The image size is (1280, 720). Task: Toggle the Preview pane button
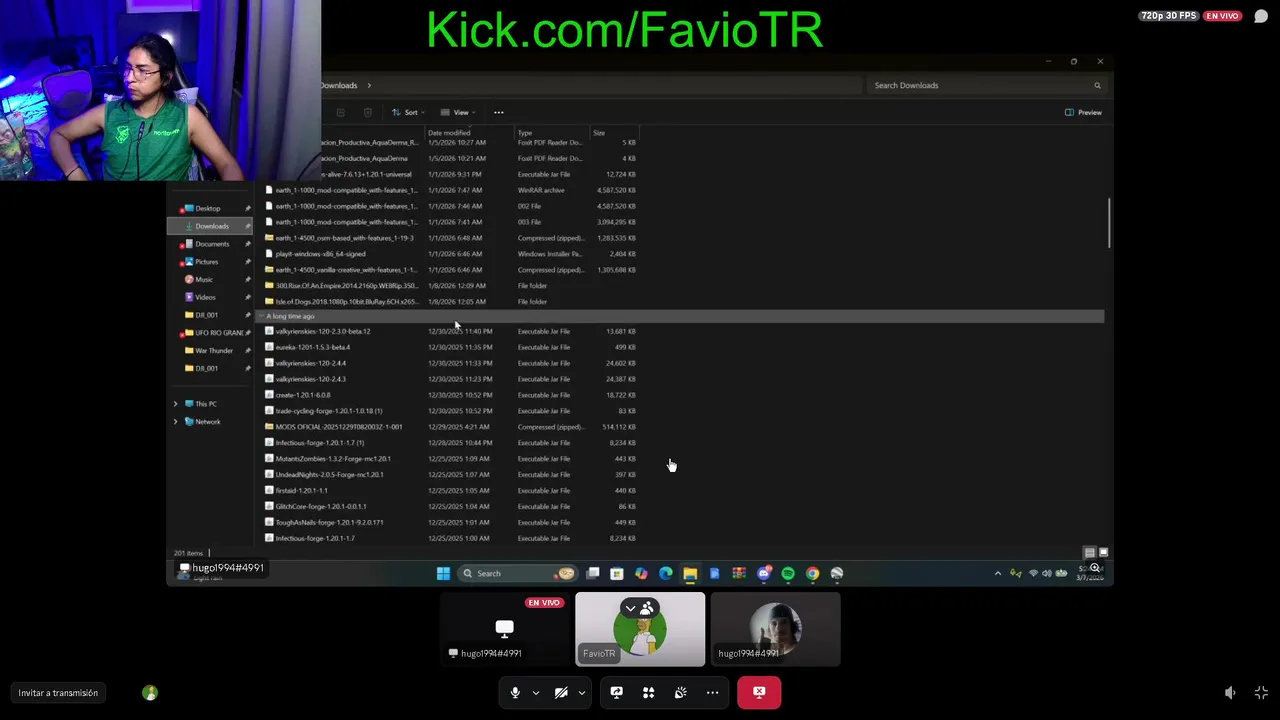[x=1083, y=112]
